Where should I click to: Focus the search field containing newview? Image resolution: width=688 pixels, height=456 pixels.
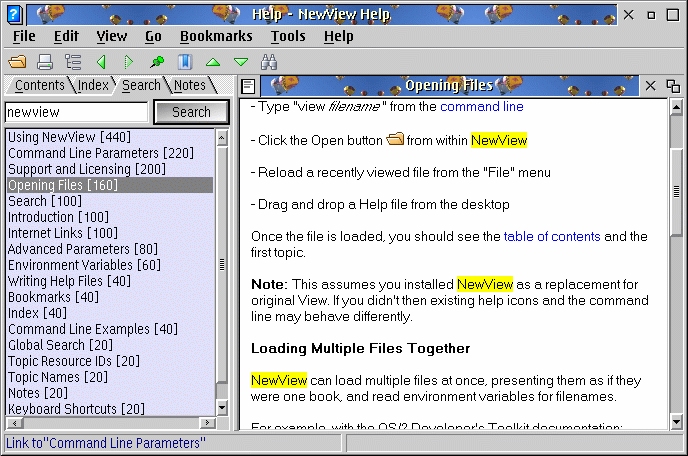tap(77, 112)
